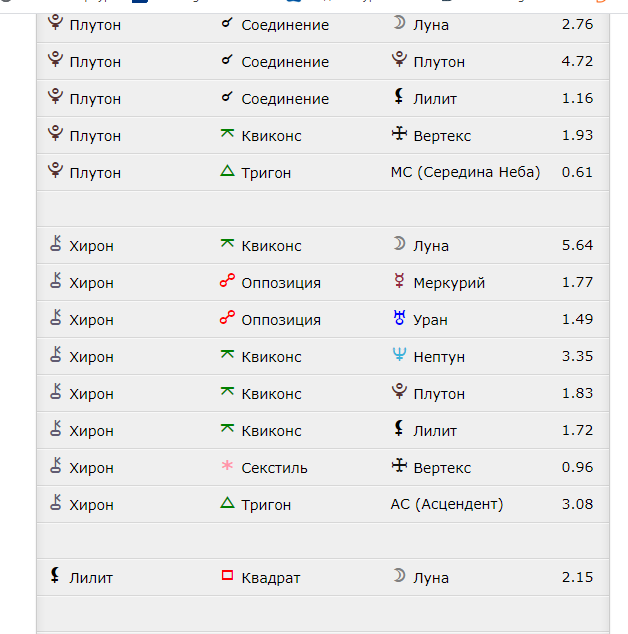Click 'Оппозиция' in the Меркурий row
628x634 pixels.
tap(281, 283)
